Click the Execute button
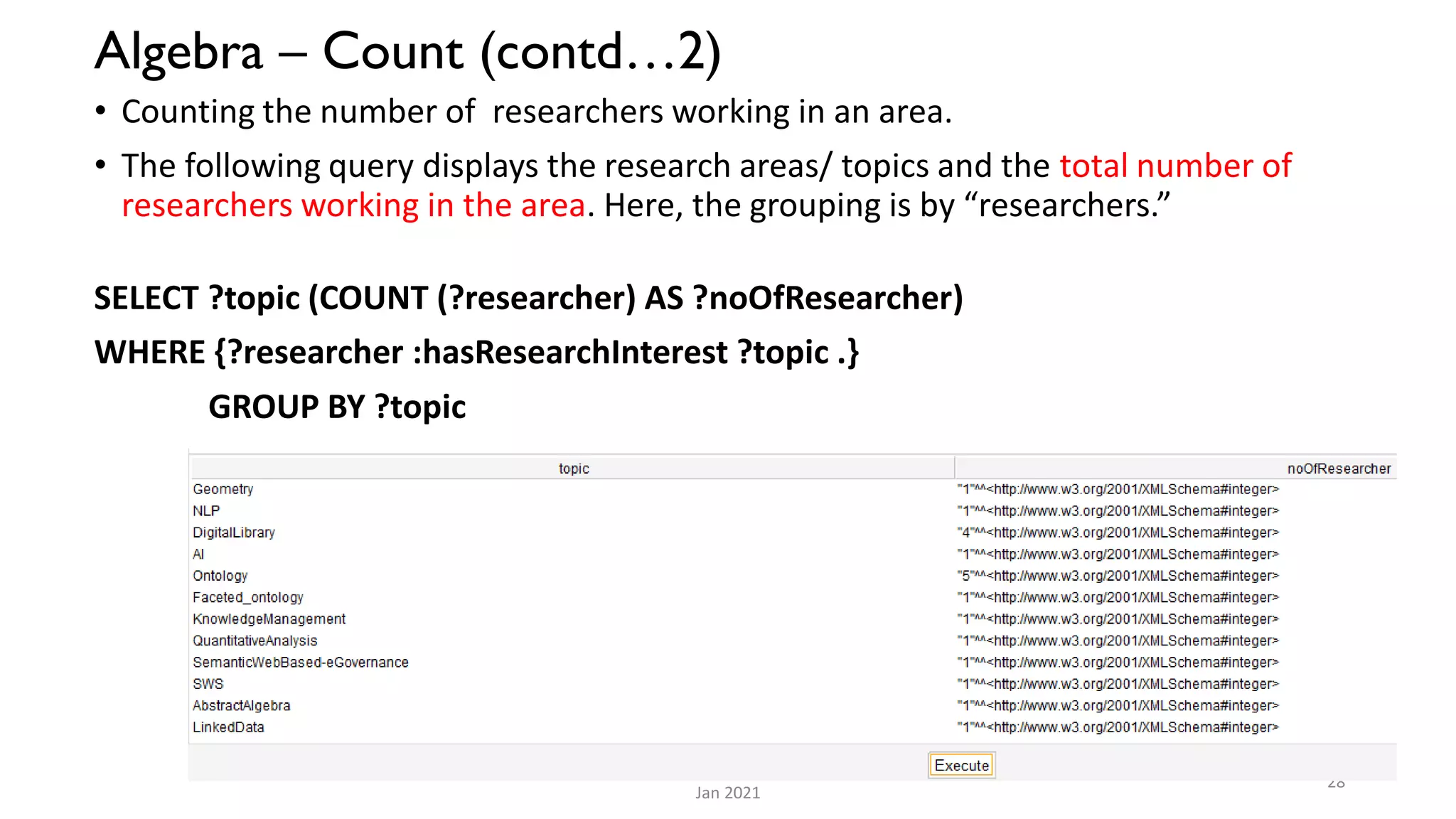Screen dimensions: 1456x819 961,765
